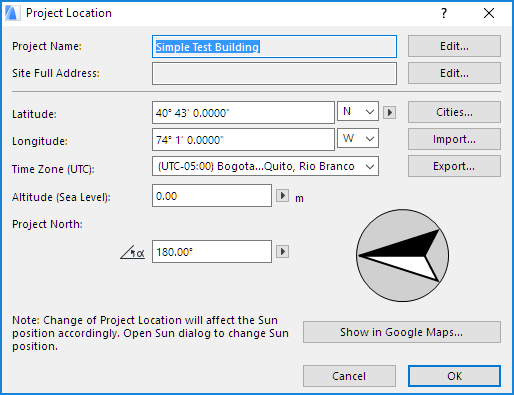514x395 pixels.
Task: Click the Altitude (Sea Level) field
Action: (x=212, y=196)
